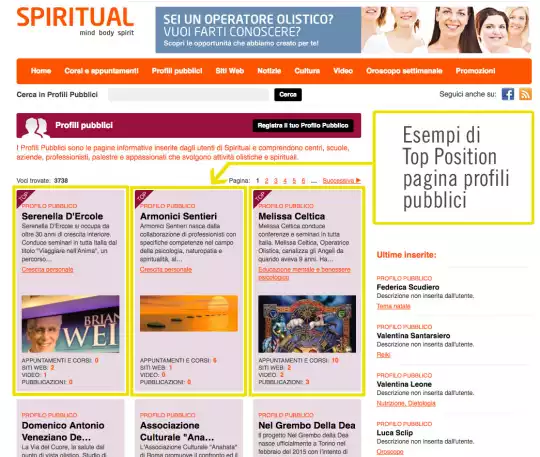Go to page 3 of results
The width and height of the screenshot is (540, 457).
(x=276, y=181)
